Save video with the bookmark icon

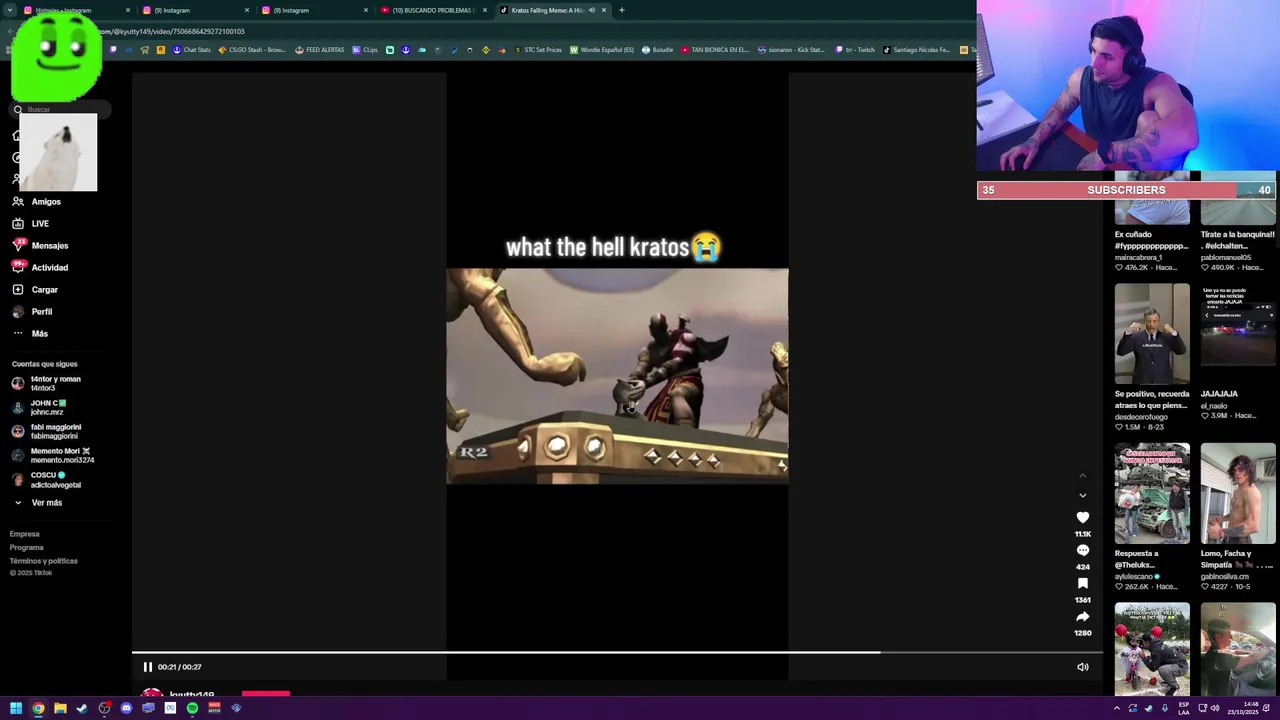click(x=1082, y=583)
